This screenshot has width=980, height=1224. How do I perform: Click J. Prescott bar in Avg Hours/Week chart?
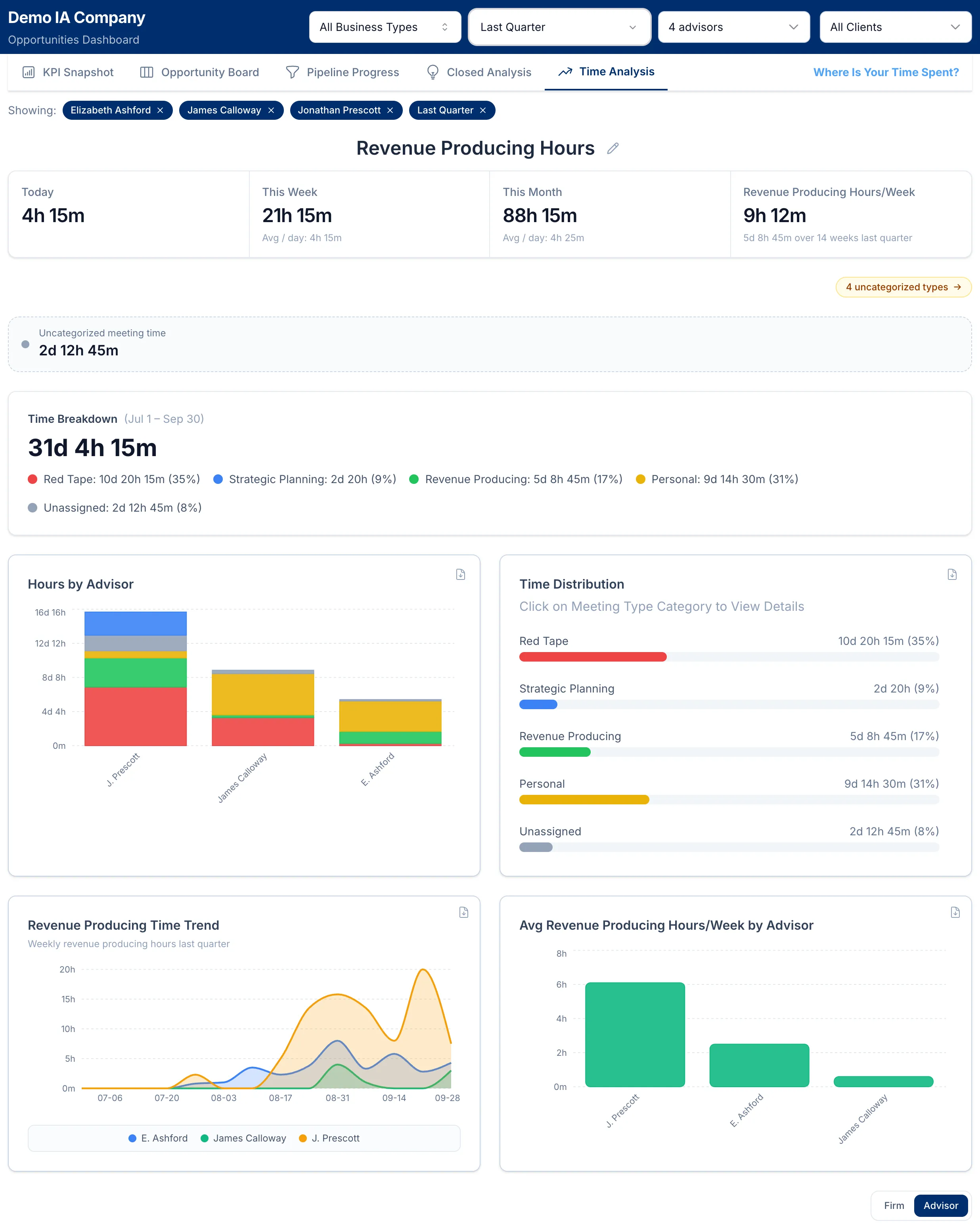[x=634, y=1034]
